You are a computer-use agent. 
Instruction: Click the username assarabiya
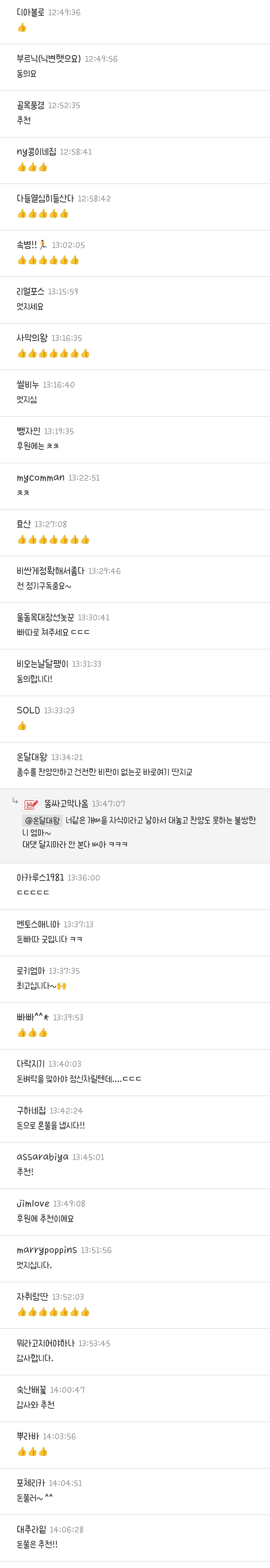43,1157
